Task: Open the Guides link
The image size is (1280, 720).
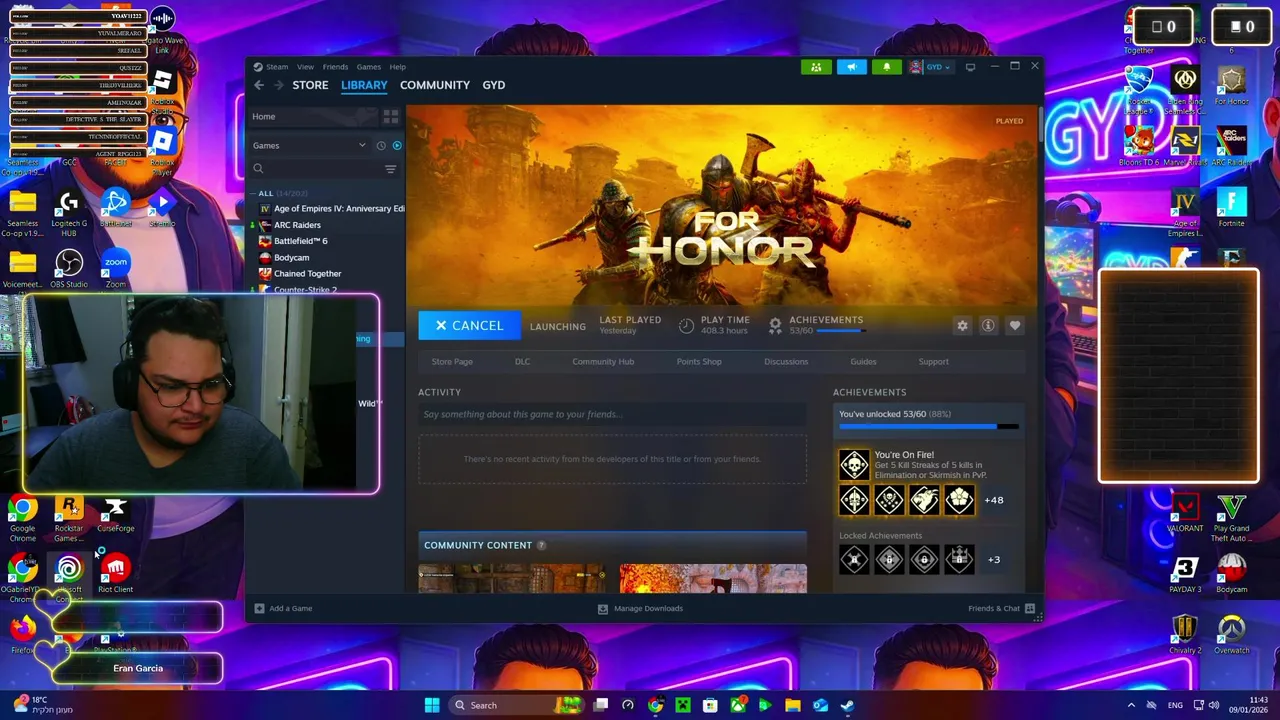Action: pyautogui.click(x=863, y=361)
